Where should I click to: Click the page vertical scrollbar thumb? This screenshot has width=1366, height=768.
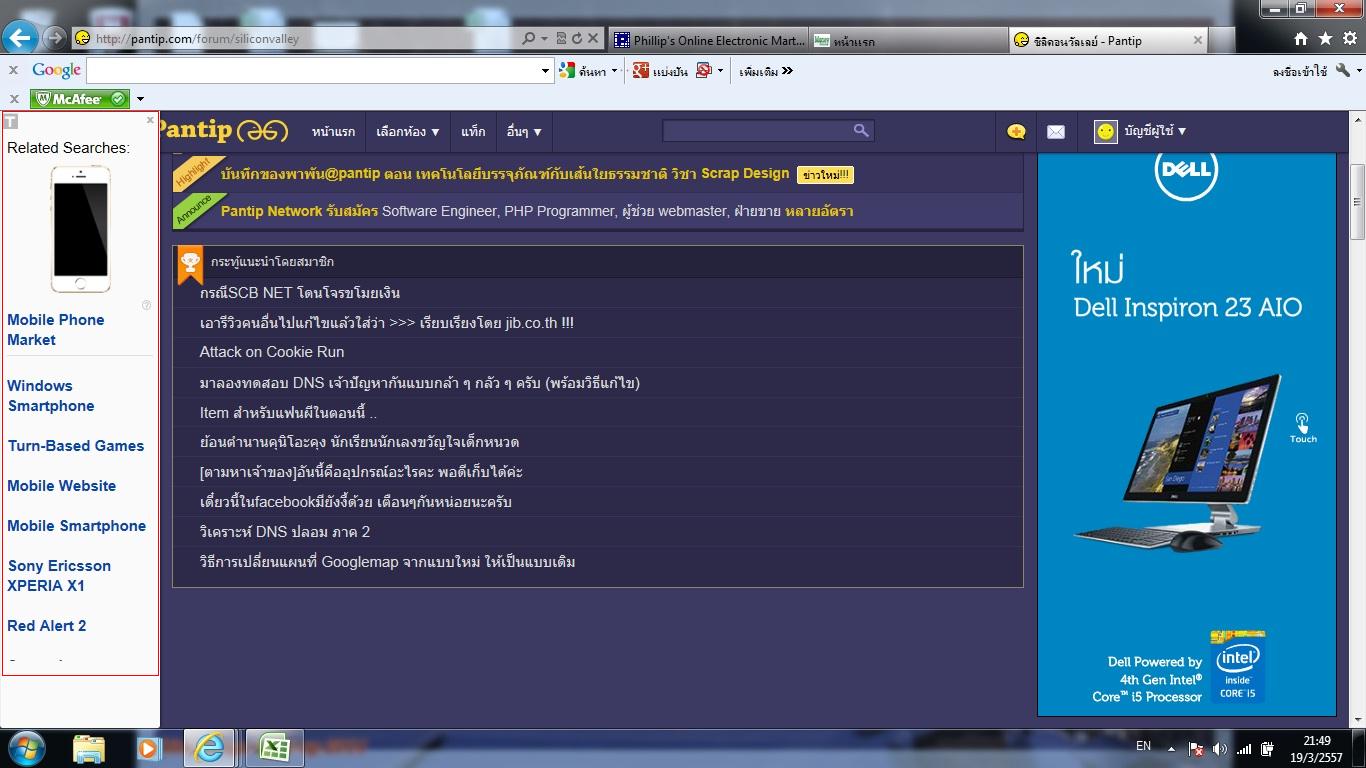click(1357, 202)
